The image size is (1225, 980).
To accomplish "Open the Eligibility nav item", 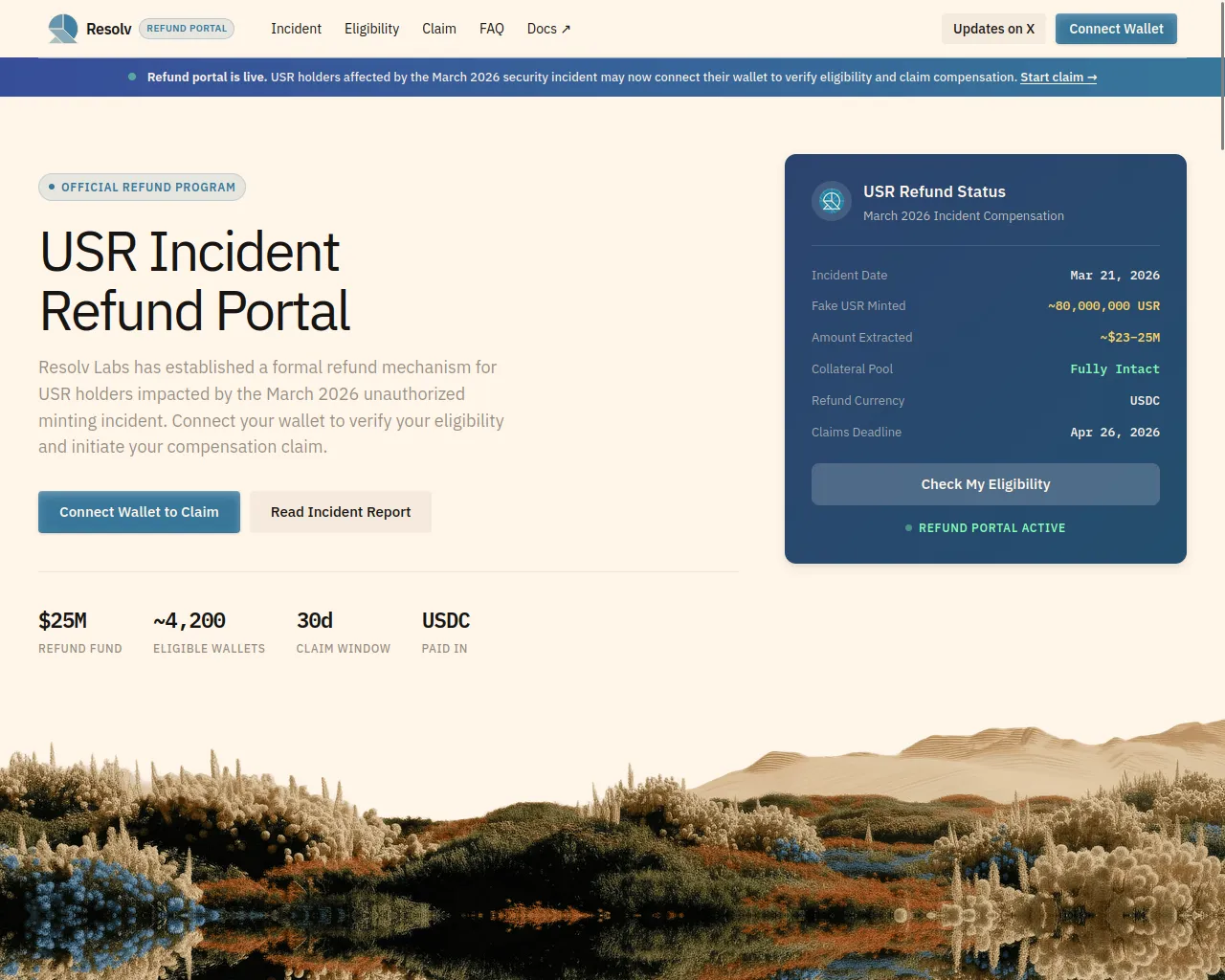I will (371, 29).
